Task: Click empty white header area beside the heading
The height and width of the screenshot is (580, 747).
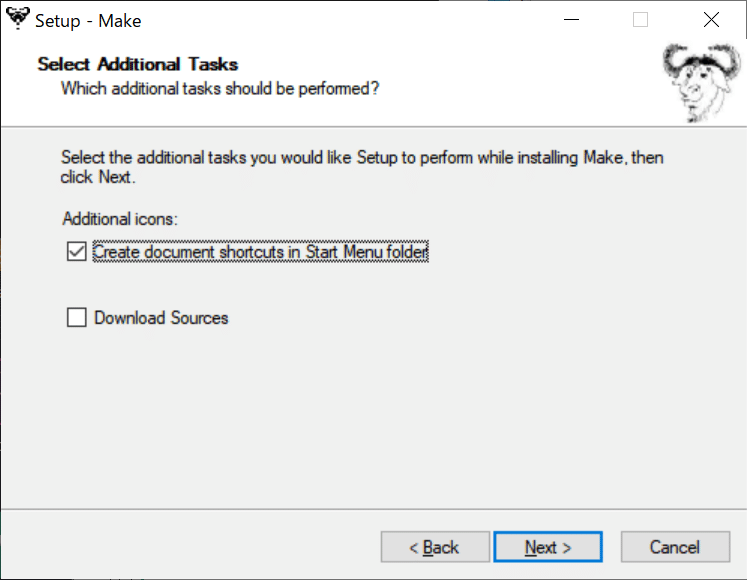Action: pos(500,70)
